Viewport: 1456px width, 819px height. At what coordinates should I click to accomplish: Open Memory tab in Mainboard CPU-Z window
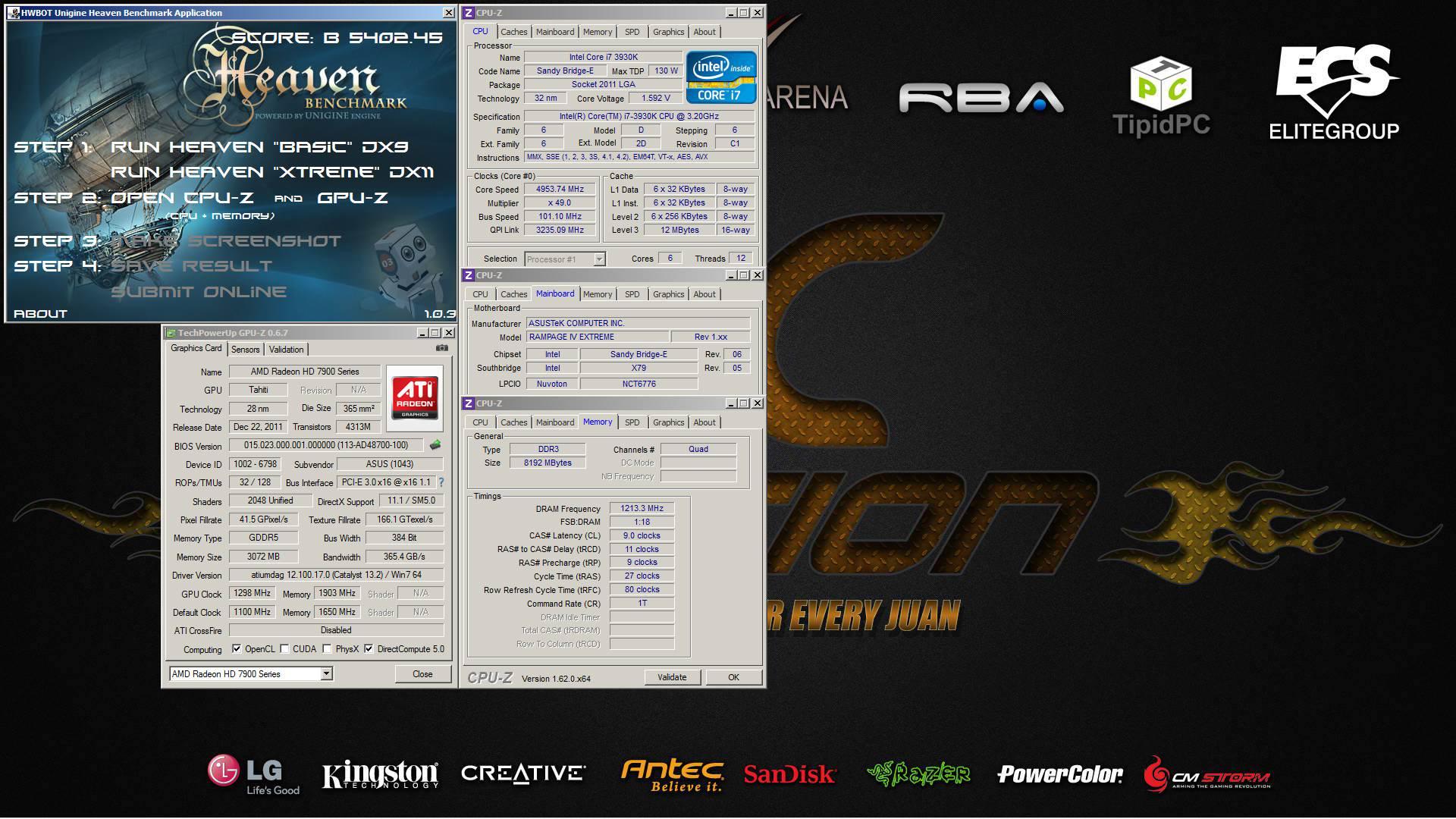point(597,294)
